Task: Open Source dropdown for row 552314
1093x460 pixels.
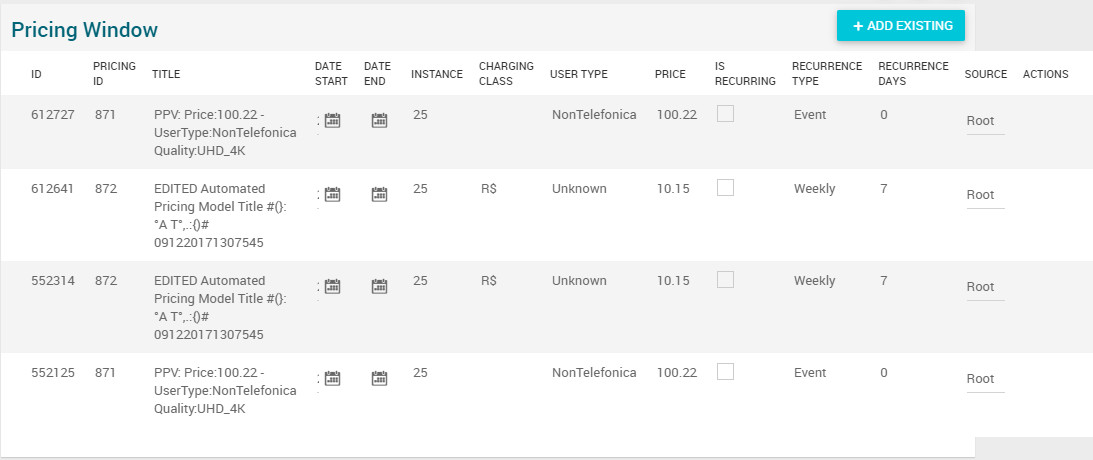Action: 984,288
